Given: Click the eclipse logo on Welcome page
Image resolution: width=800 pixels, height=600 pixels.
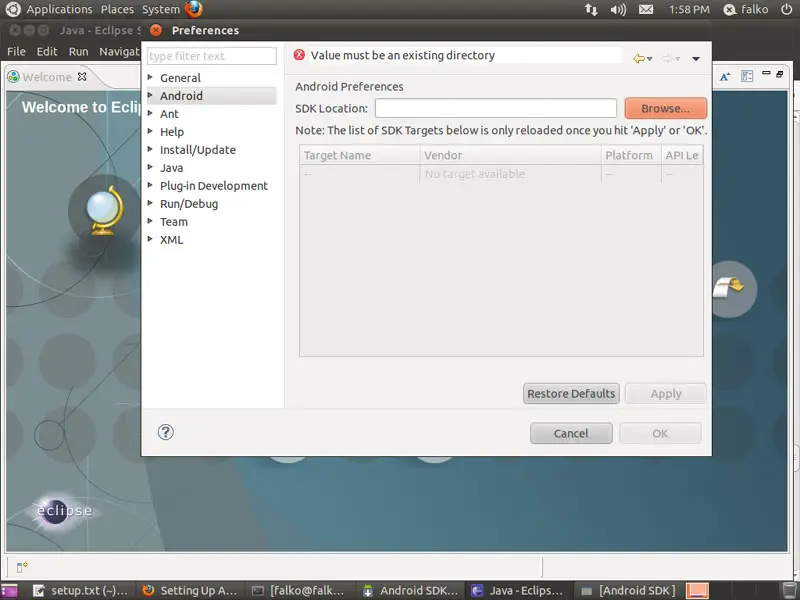Looking at the screenshot, I should 64,510.
